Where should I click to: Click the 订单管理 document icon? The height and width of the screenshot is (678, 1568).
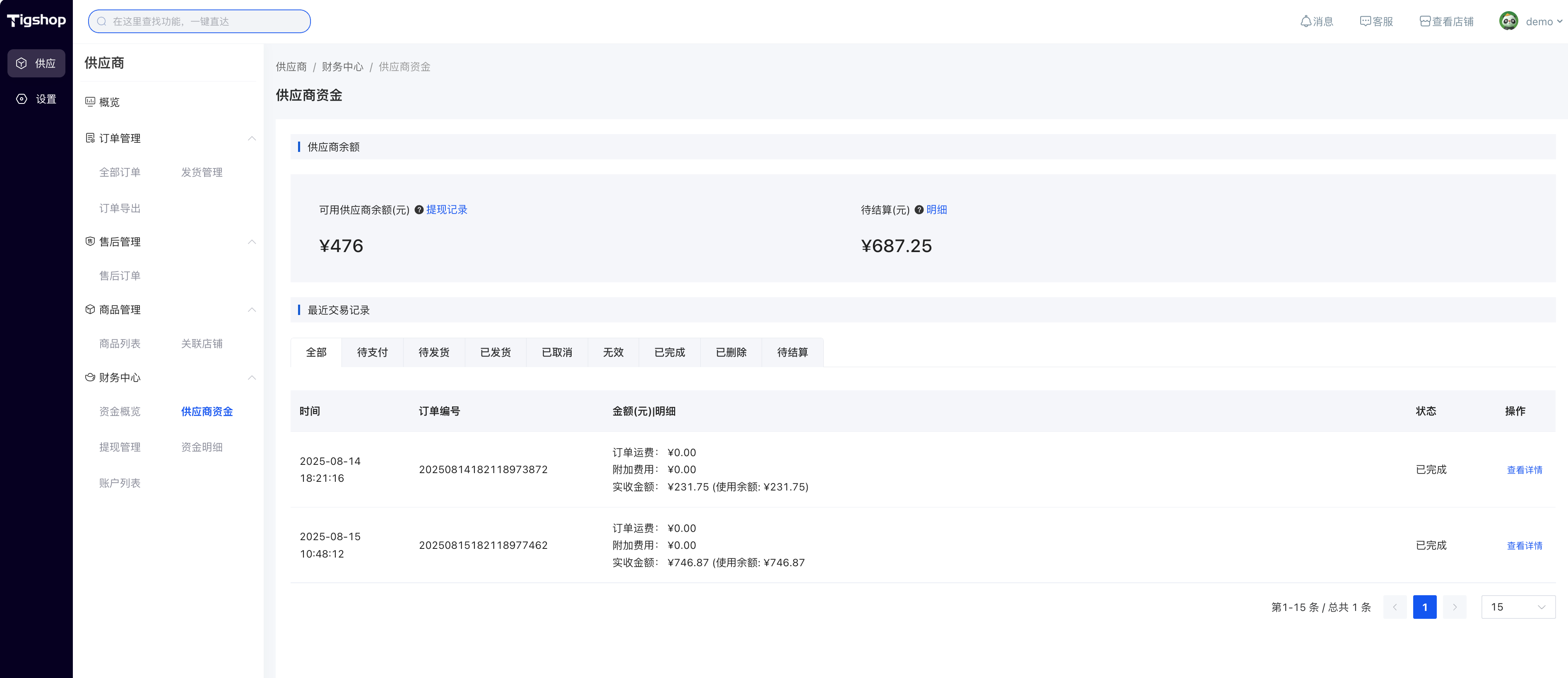pos(90,138)
